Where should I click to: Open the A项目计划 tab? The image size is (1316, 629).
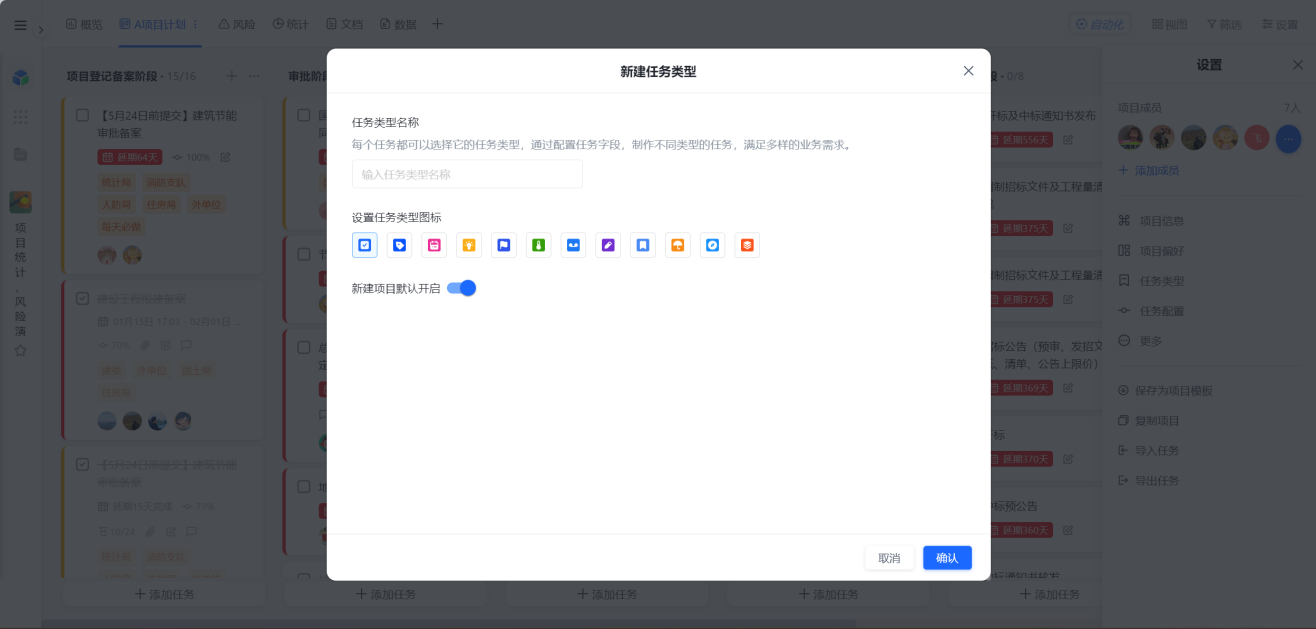(153, 24)
